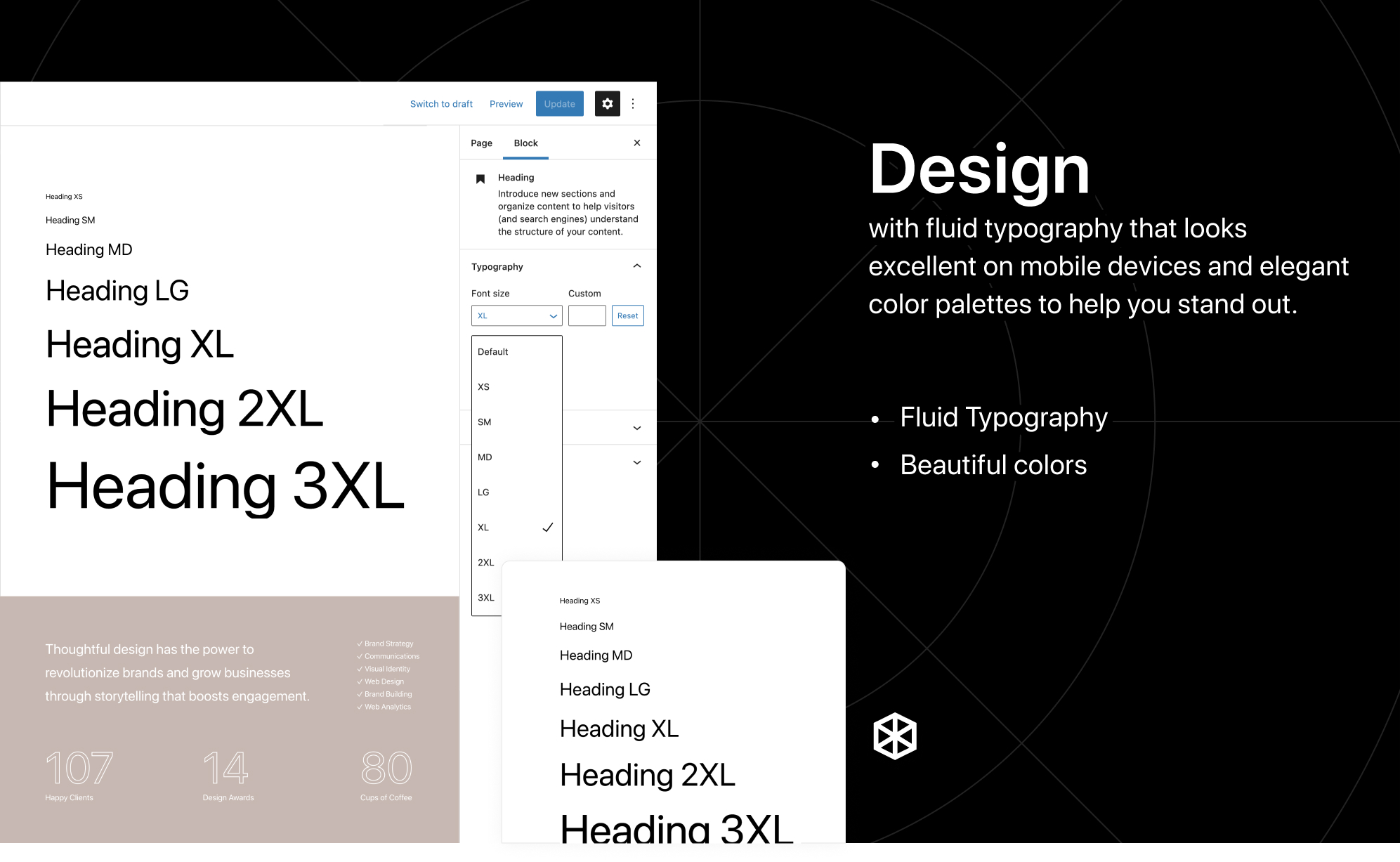This screenshot has width=1400, height=862.
Task: Click the Preview button in toolbar
Action: pos(504,103)
